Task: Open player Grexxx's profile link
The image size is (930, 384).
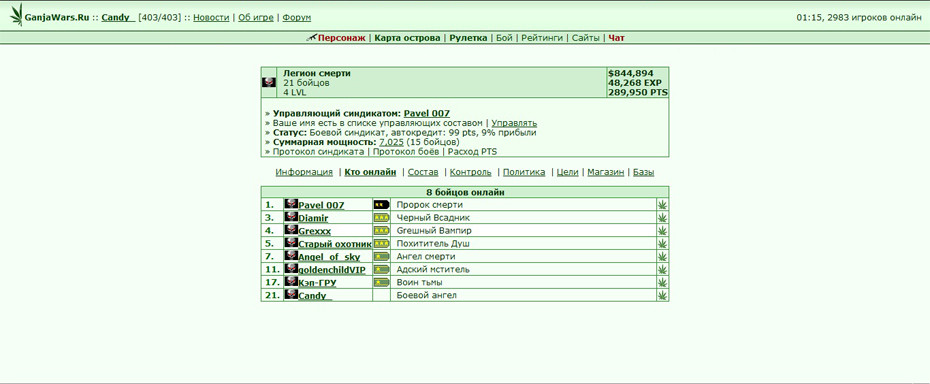Action: click(314, 231)
